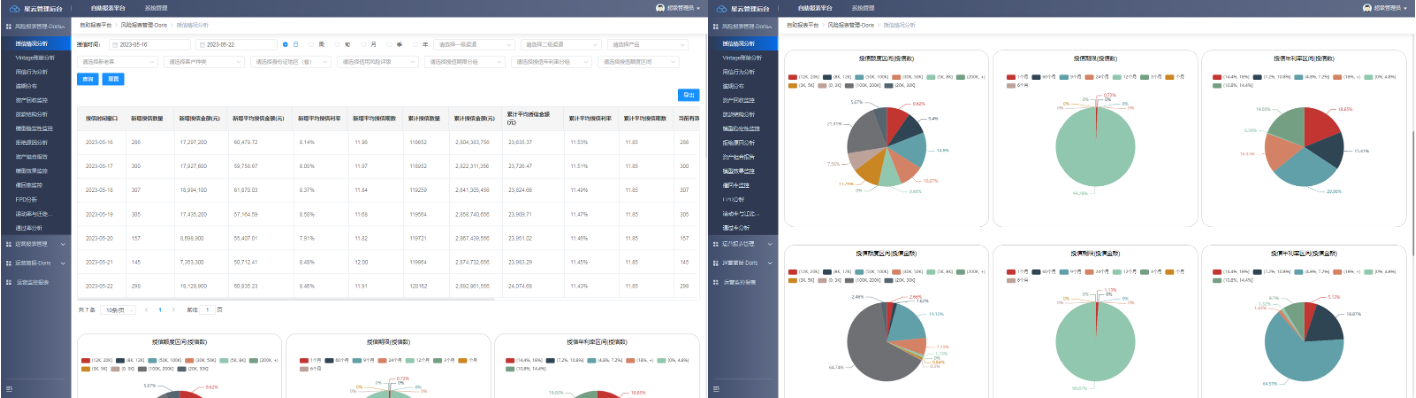Go to previous page with pagination left arrow

(146, 310)
